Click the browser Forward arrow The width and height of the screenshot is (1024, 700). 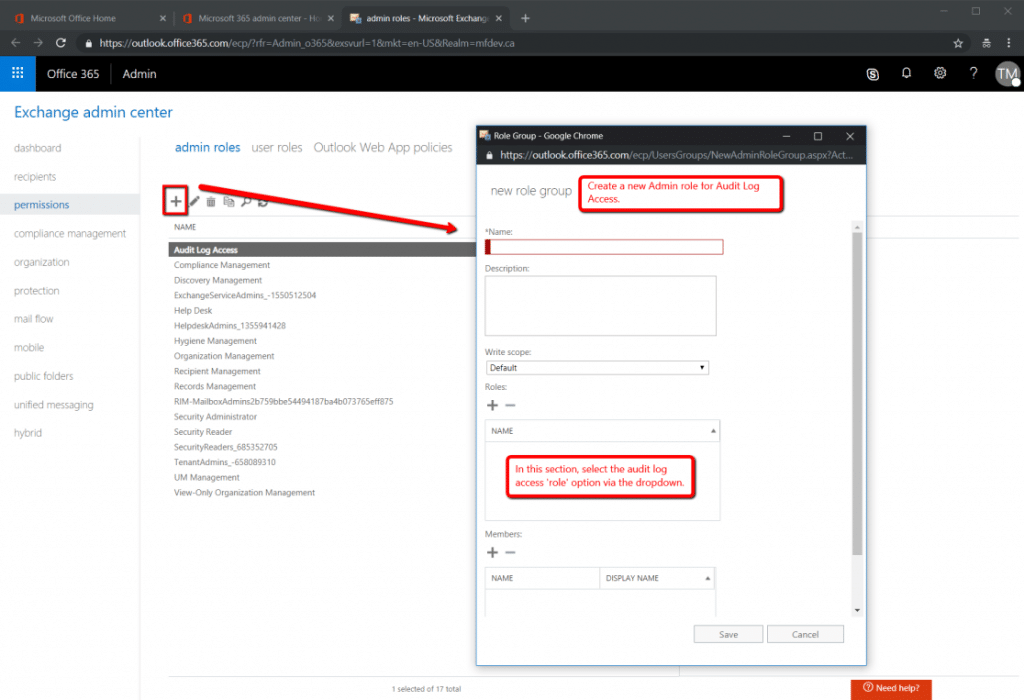tap(38, 43)
